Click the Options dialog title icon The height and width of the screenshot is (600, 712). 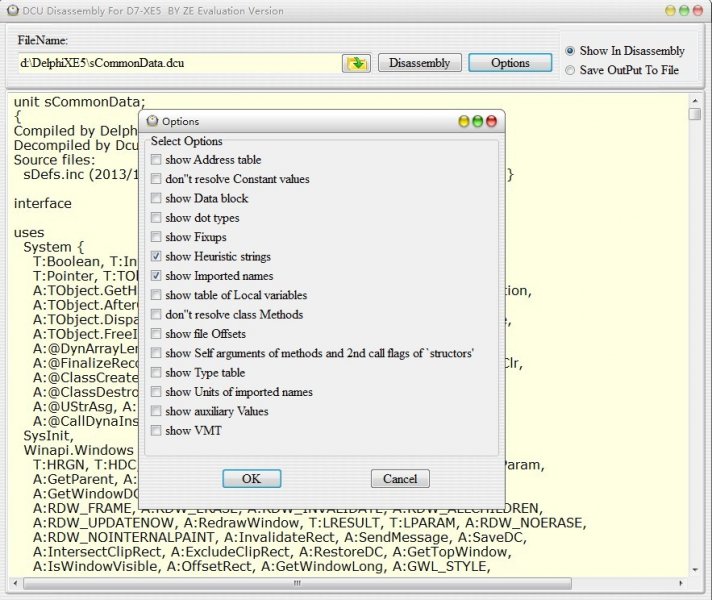click(152, 121)
